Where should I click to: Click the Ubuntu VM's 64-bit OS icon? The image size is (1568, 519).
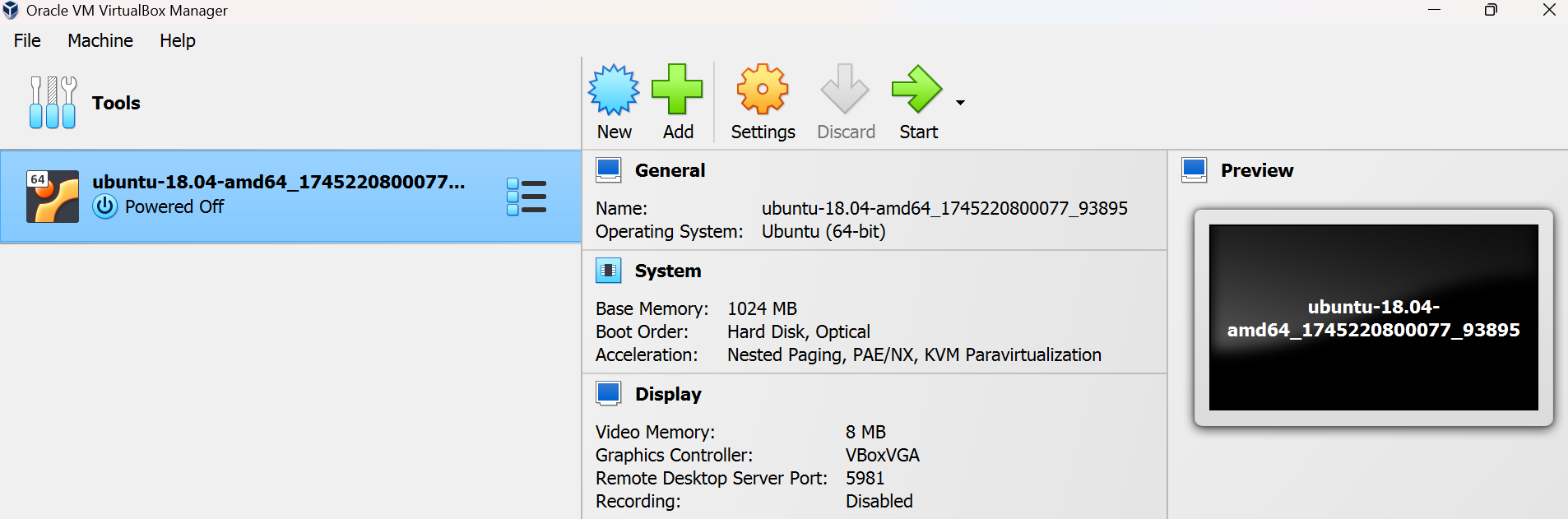click(x=53, y=197)
